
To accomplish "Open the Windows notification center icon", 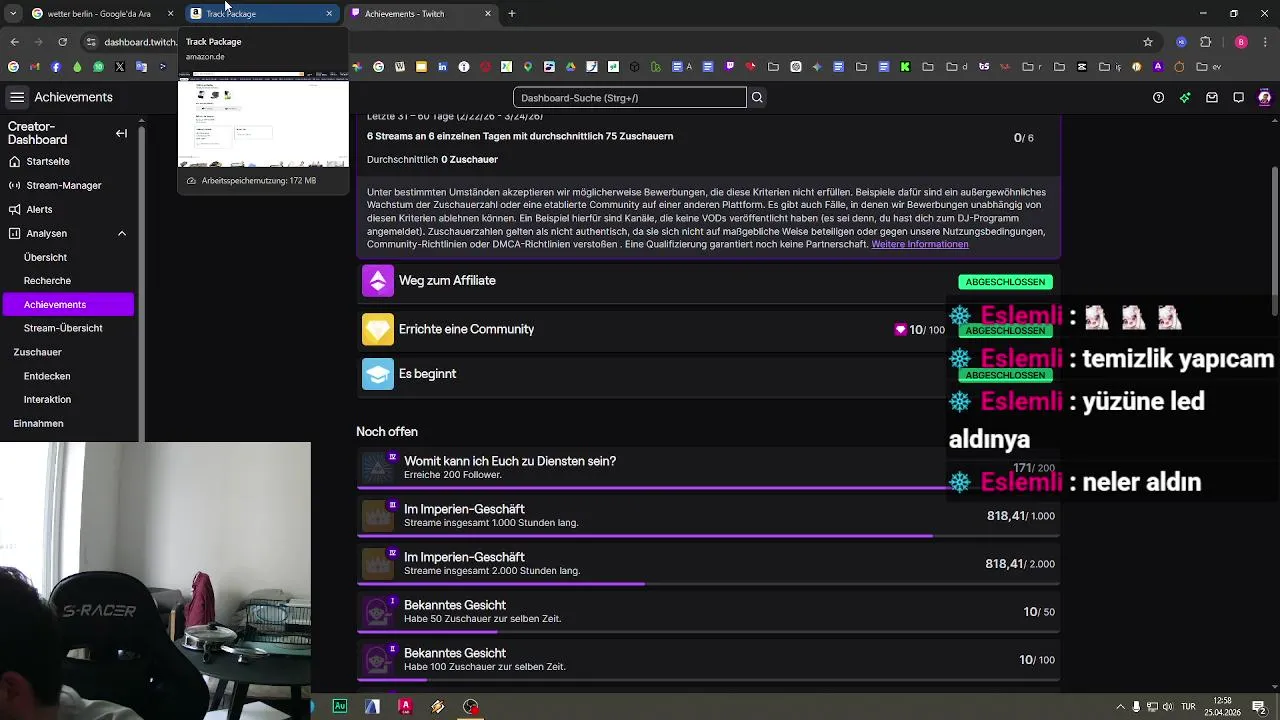I will coord(1259,707).
